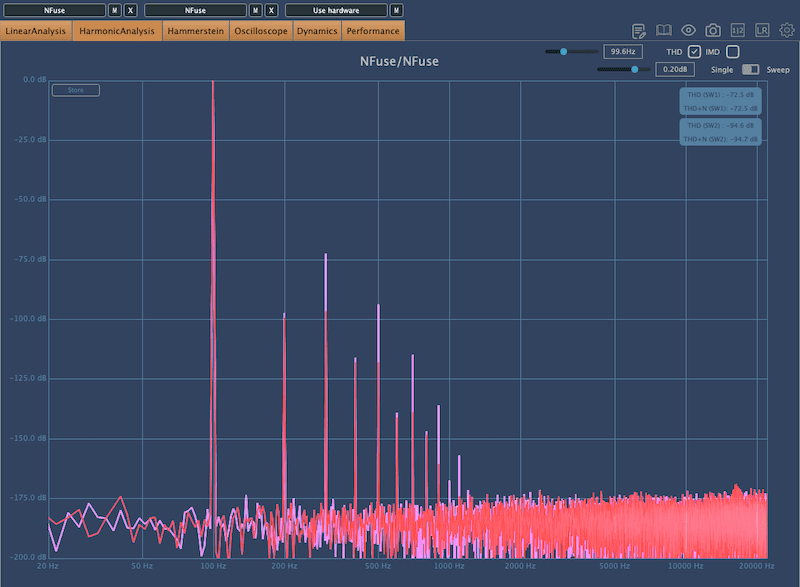800x587 pixels.
Task: Click the NFuse/NFuse graph title
Action: pos(399,62)
